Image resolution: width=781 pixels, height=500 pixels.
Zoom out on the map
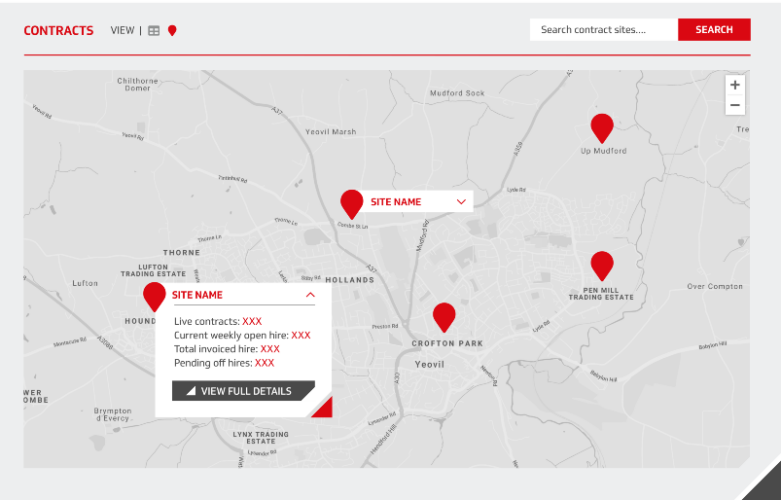(x=735, y=105)
